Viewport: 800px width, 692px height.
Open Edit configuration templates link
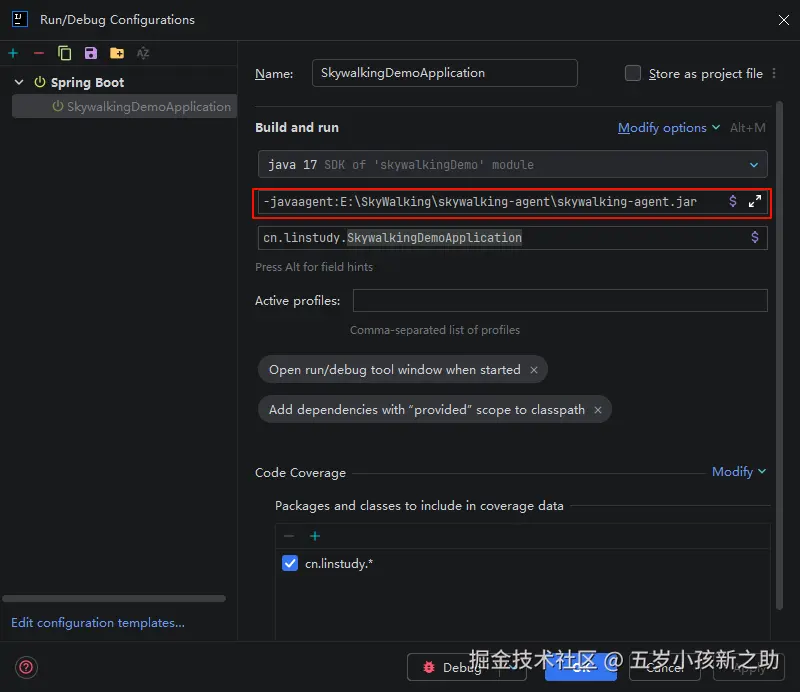98,623
